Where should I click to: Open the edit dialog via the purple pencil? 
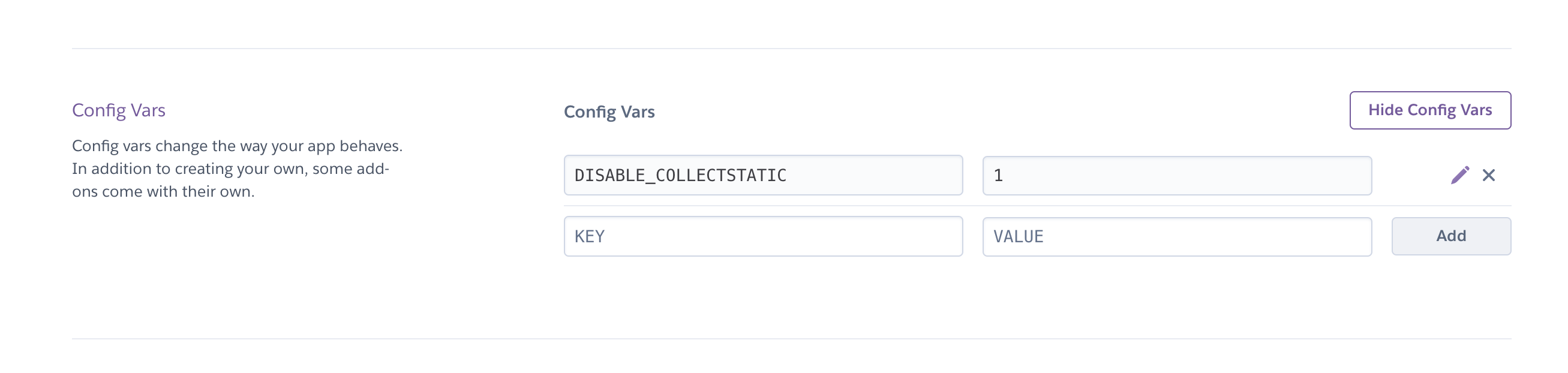[x=1459, y=175]
